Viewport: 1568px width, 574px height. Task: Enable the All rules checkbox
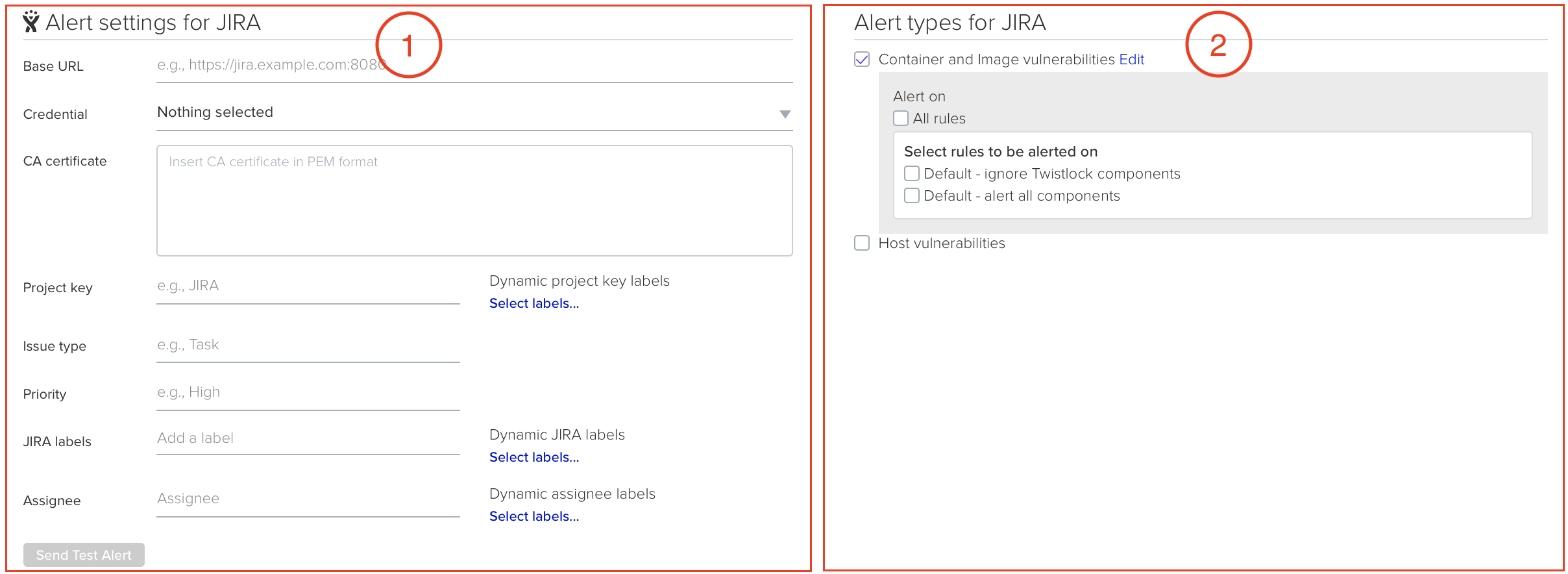[x=901, y=118]
